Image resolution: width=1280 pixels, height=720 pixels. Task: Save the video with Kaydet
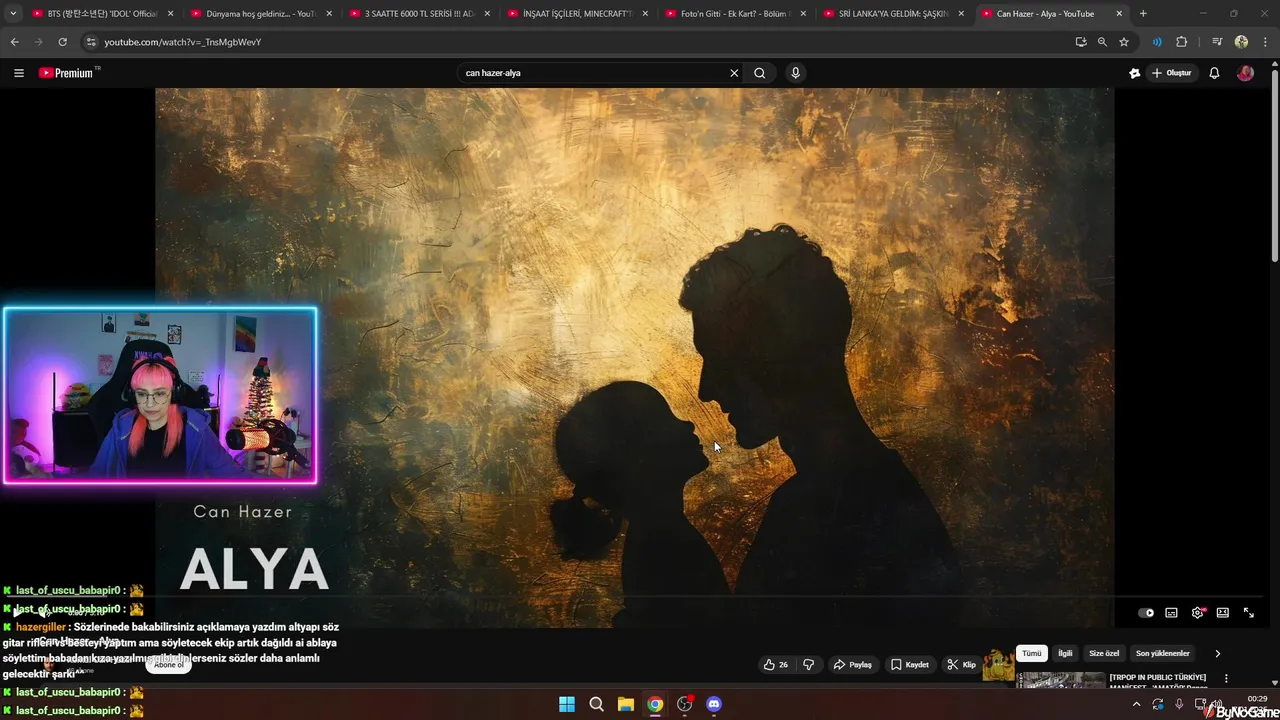coord(910,664)
